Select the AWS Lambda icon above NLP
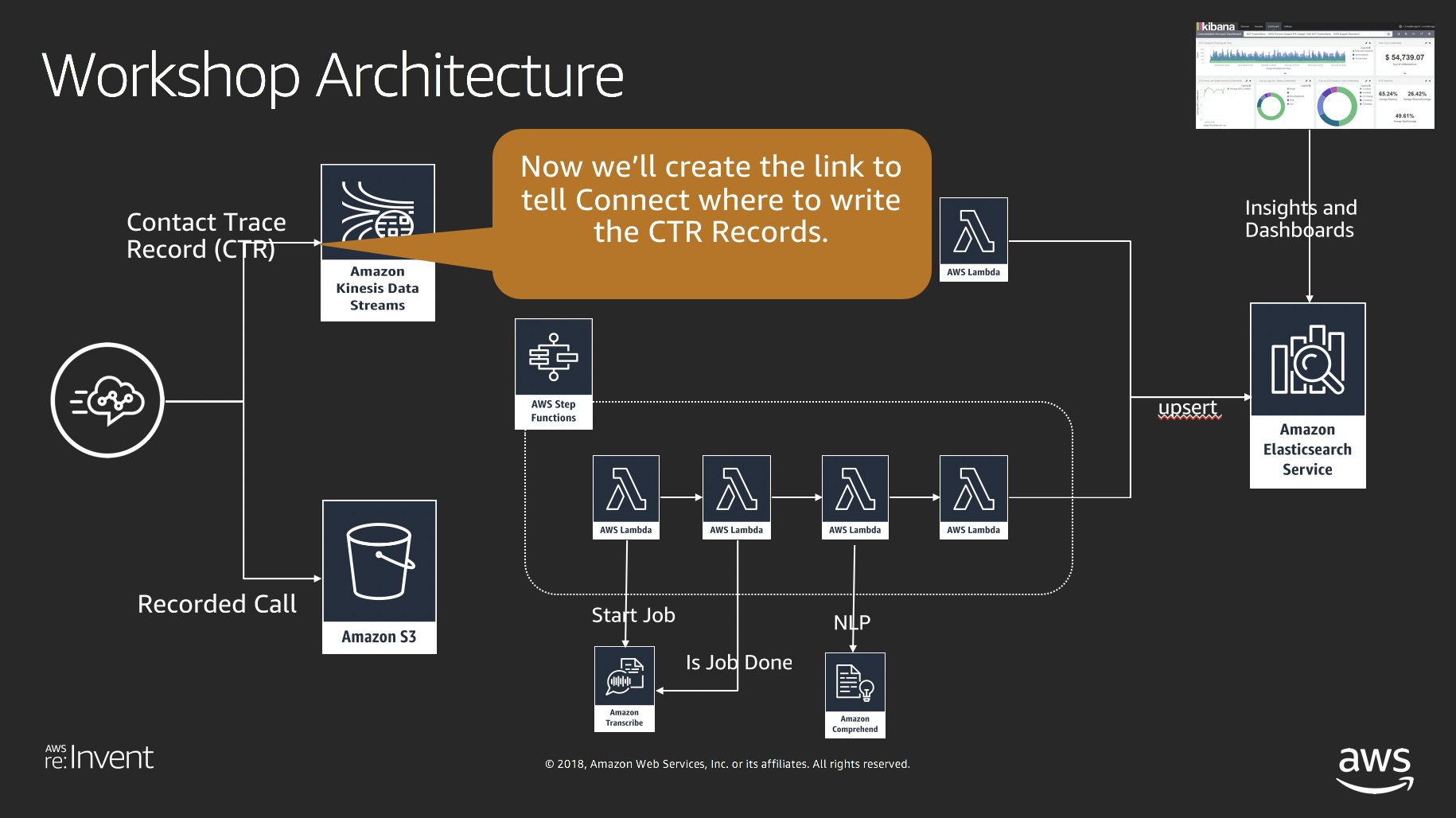The image size is (1456, 818). pos(855,497)
